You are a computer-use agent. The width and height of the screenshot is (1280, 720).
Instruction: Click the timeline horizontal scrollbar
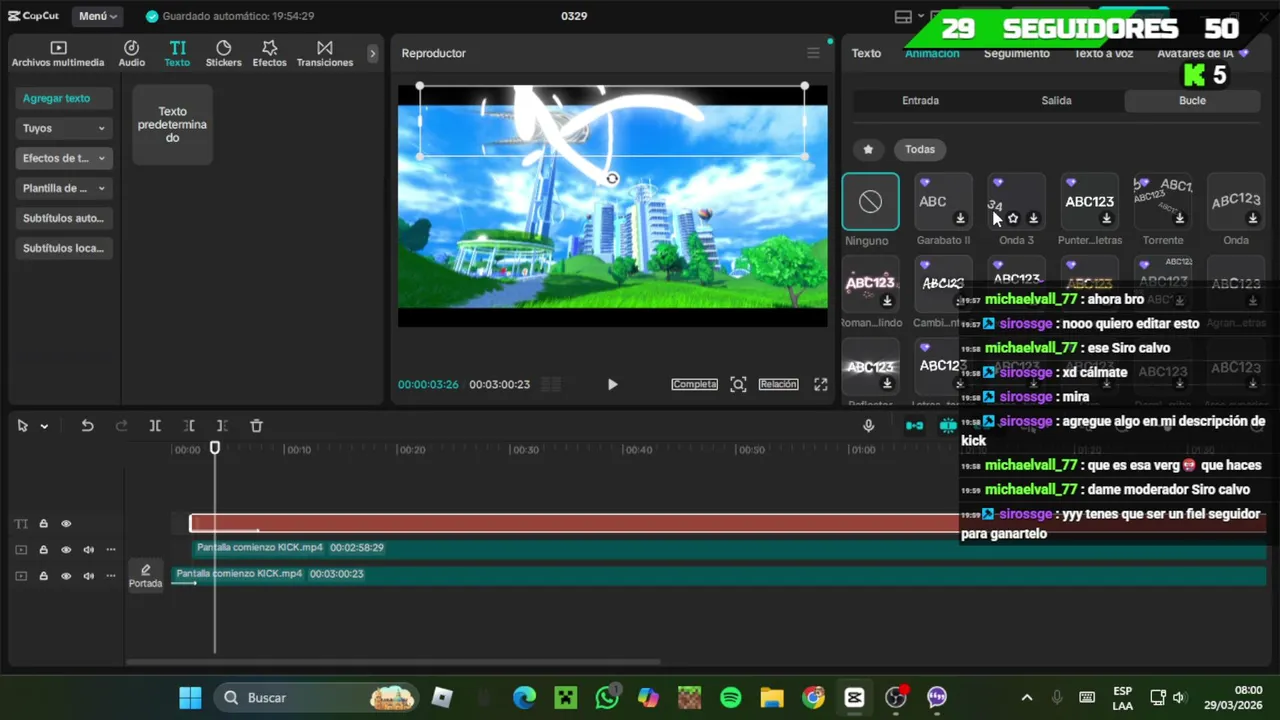393,661
